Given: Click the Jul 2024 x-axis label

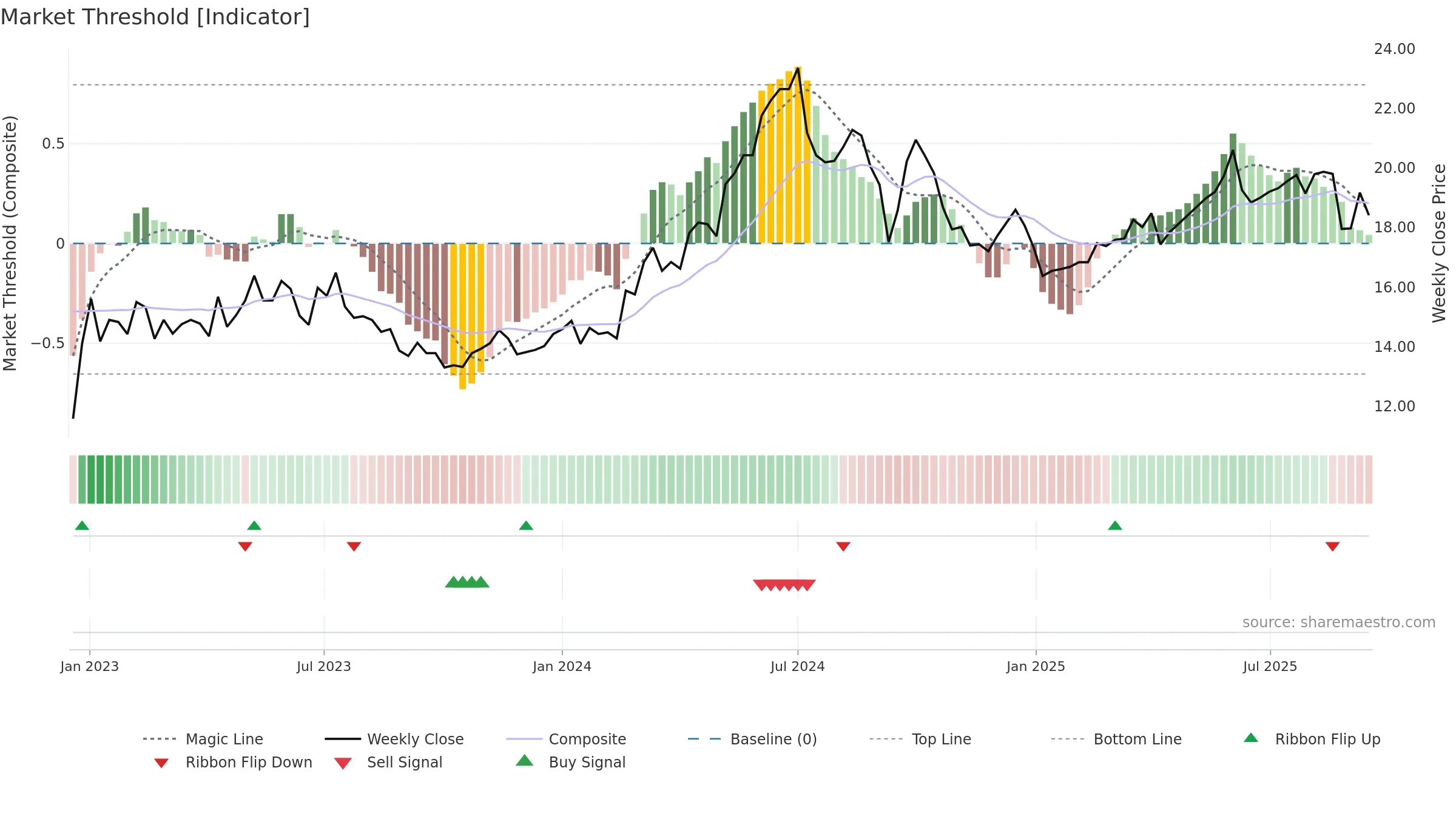Looking at the screenshot, I should tap(798, 666).
